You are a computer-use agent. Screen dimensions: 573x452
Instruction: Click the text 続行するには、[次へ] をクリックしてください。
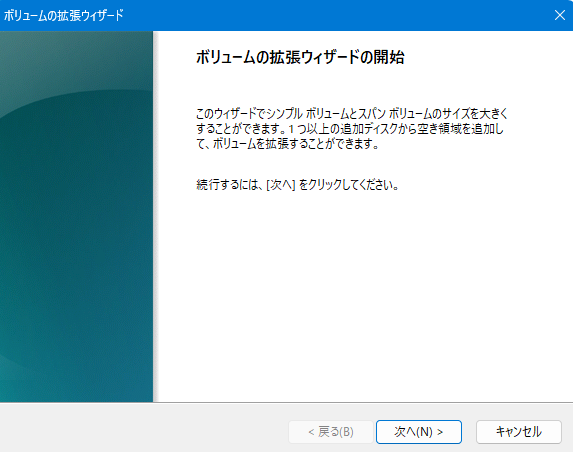[297, 185]
